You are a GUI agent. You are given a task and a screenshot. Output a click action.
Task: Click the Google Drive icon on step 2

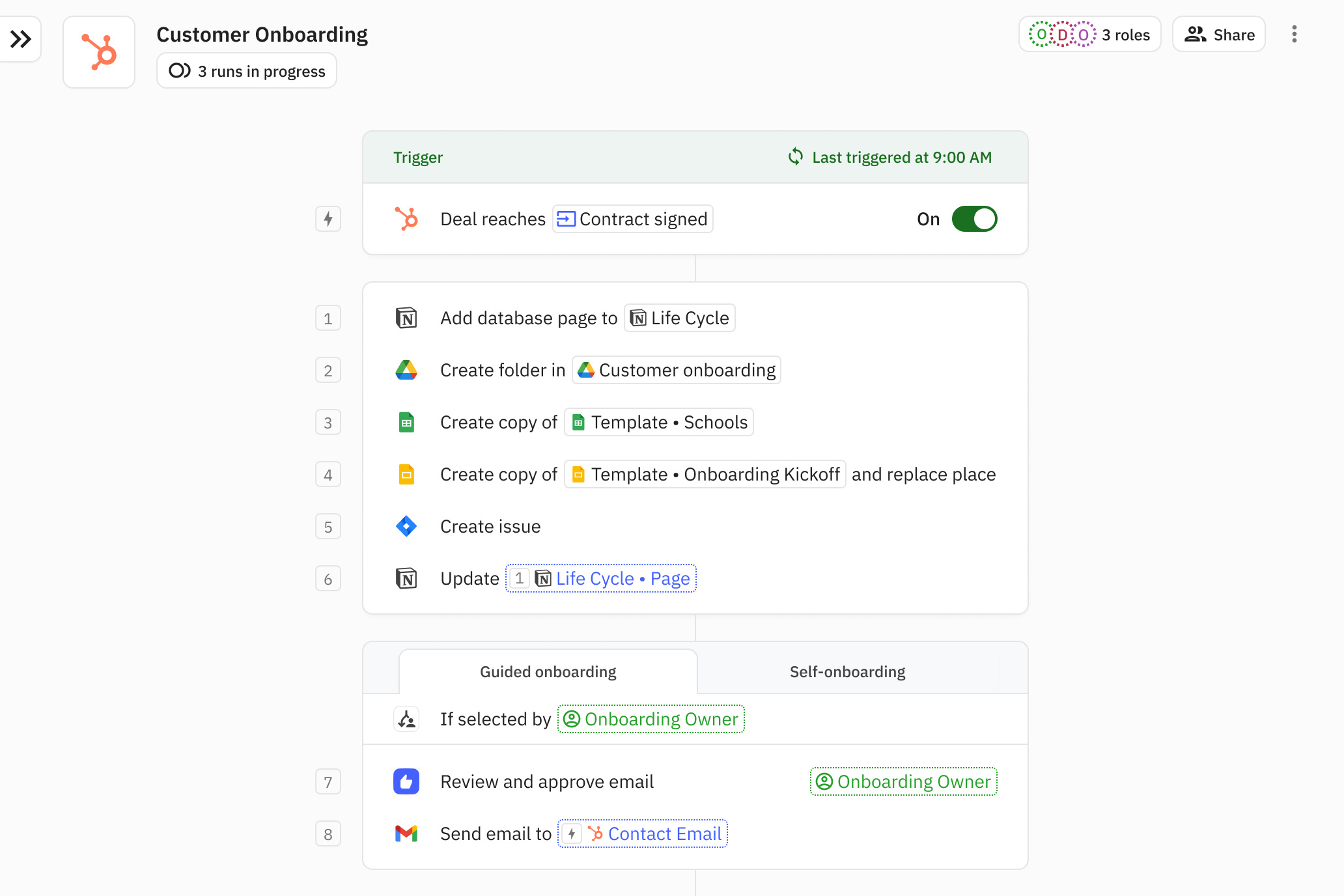[406, 371]
